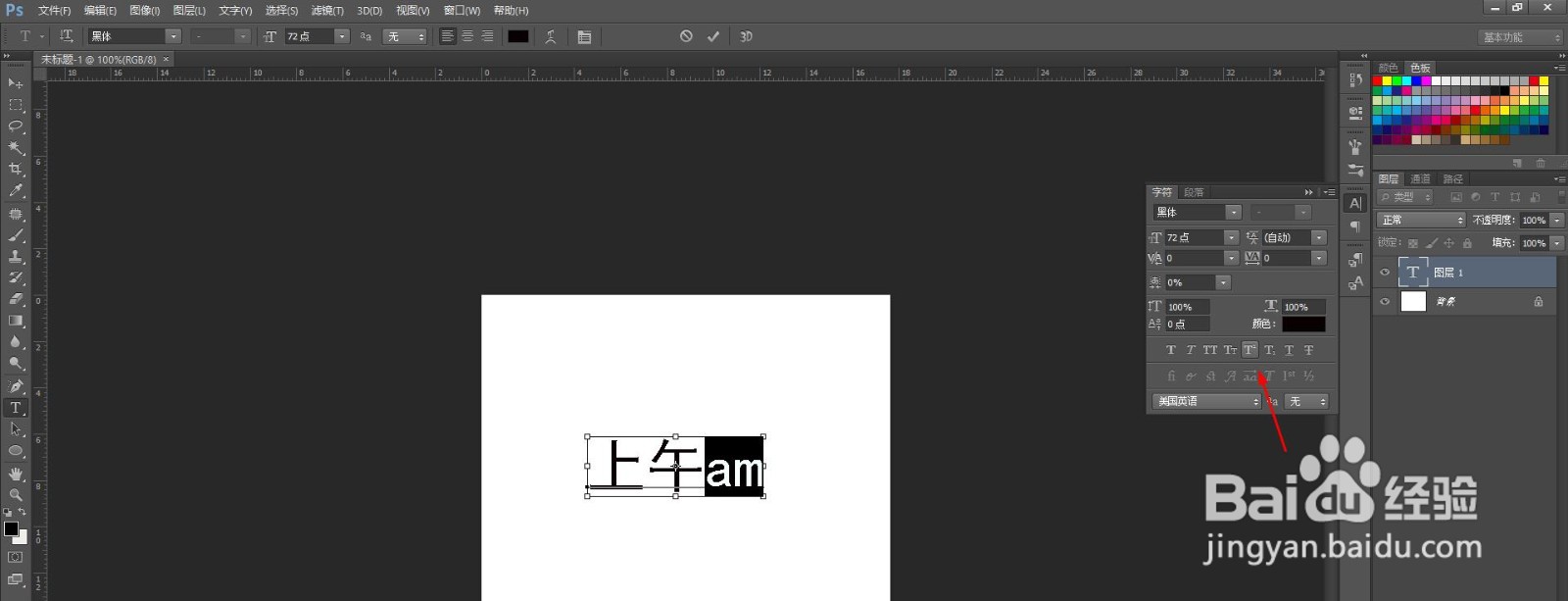Toggle Small Caps in Character panel
Image resolution: width=1568 pixels, height=601 pixels.
[1230, 350]
